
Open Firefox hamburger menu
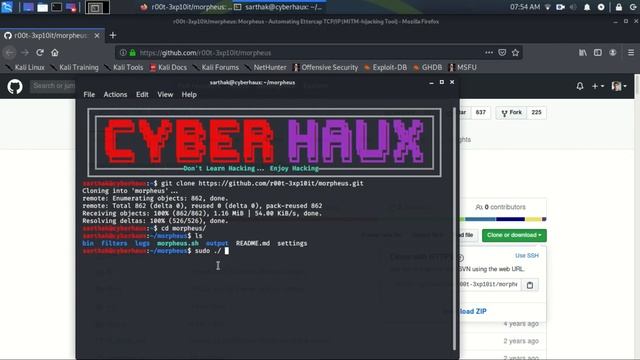pos(631,53)
